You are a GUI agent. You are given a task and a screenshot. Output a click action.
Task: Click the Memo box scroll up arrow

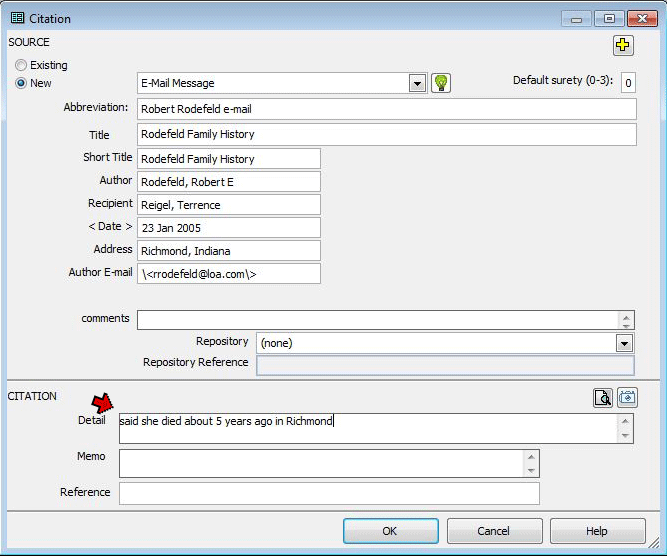[531, 457]
